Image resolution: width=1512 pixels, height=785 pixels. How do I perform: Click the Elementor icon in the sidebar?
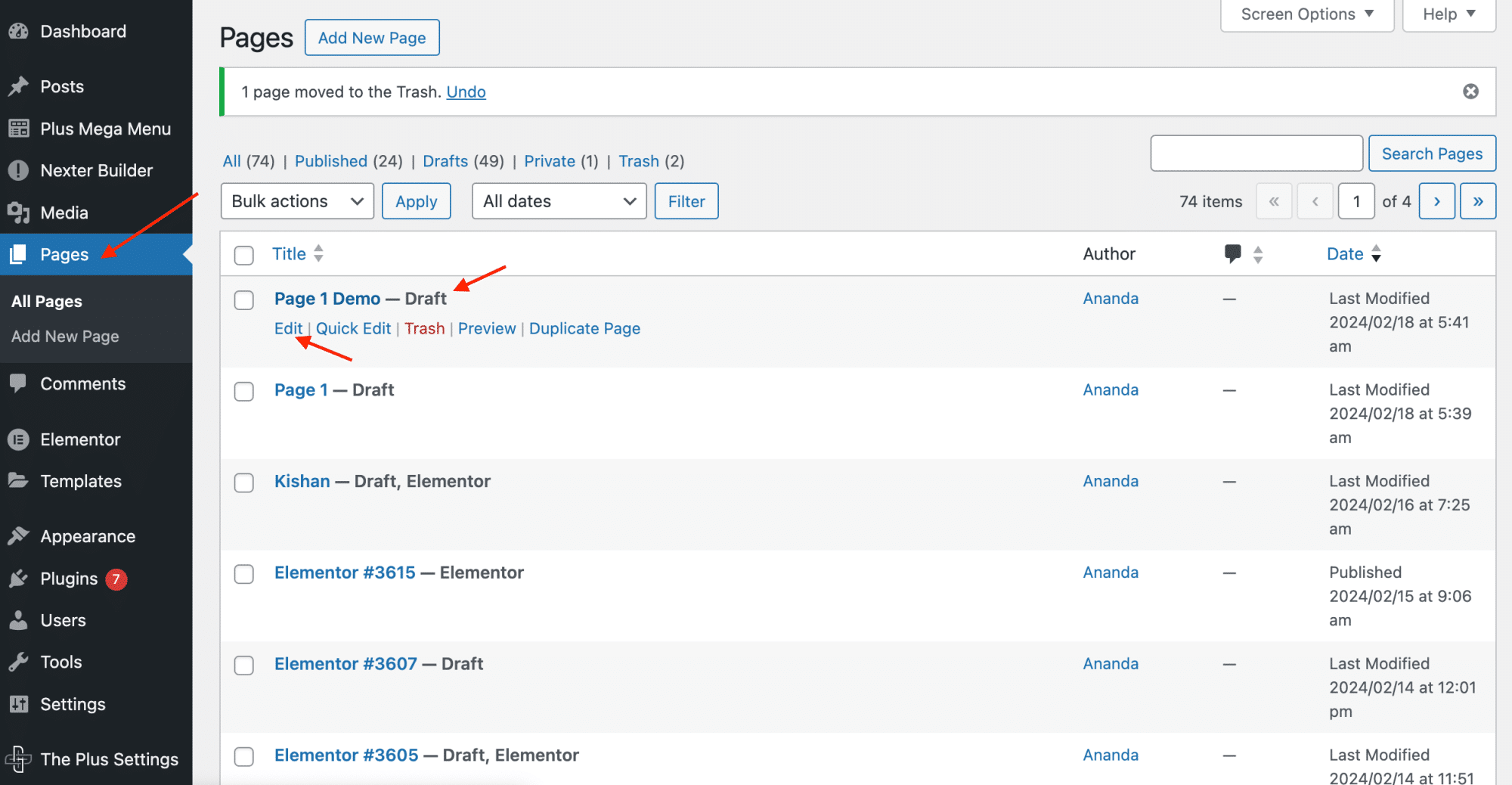coord(18,439)
